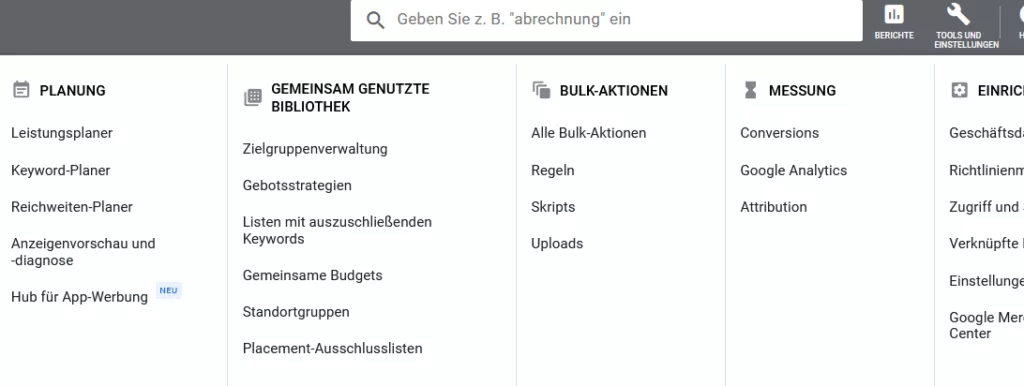Click the Gemeinsam genutzte Bibliothek icon
Viewport: 1024px width, 386px height.
tap(253, 97)
